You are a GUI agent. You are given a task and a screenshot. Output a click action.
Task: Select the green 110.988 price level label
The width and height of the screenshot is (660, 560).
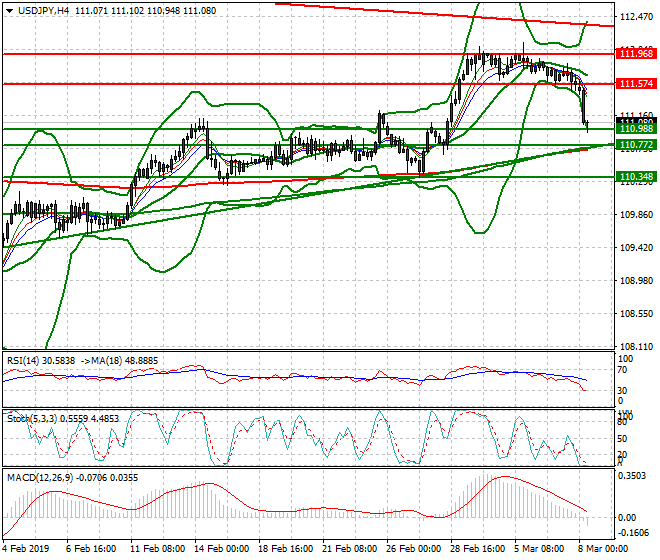point(636,129)
